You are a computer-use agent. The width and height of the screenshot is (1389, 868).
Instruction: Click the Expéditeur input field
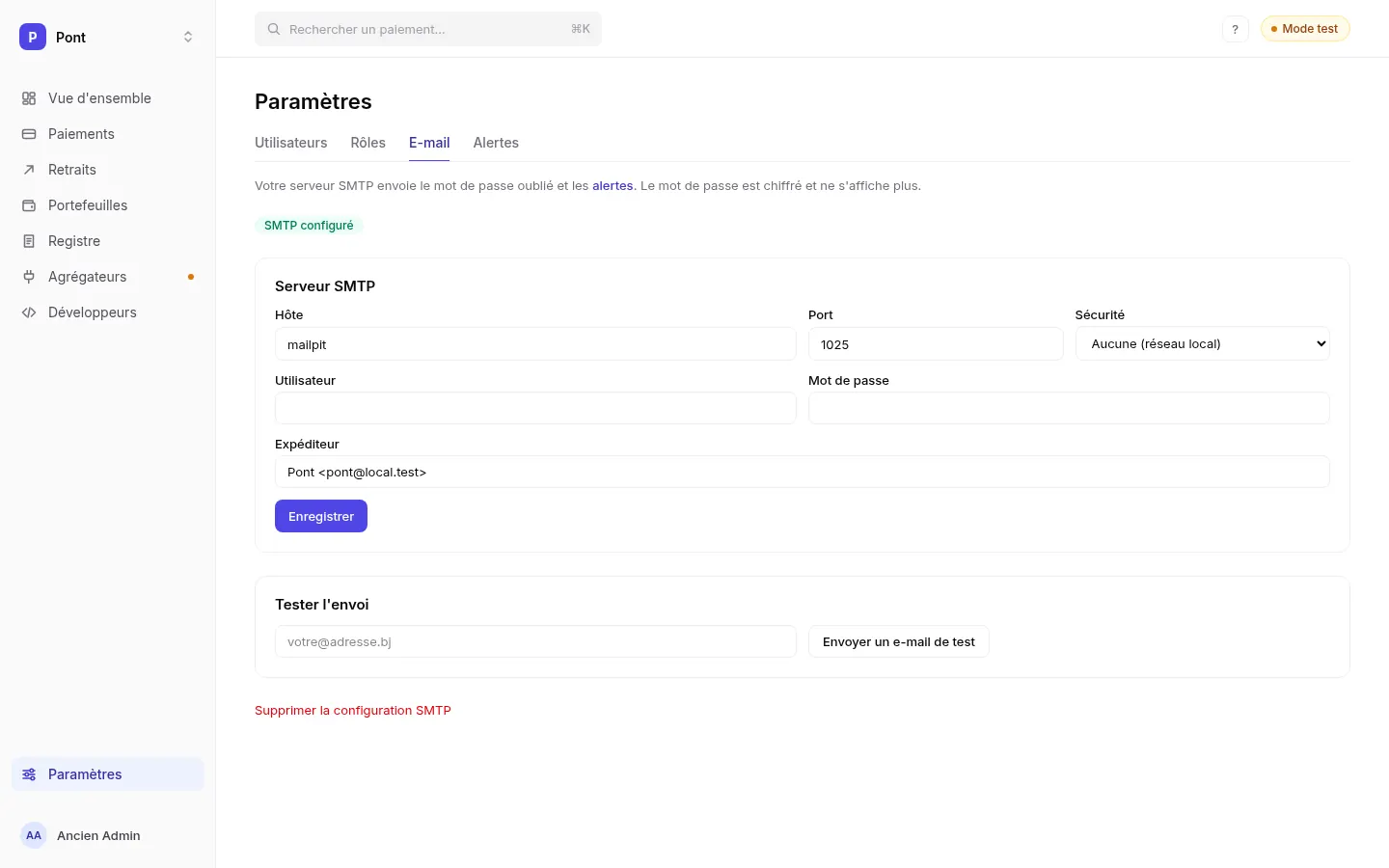(x=802, y=472)
